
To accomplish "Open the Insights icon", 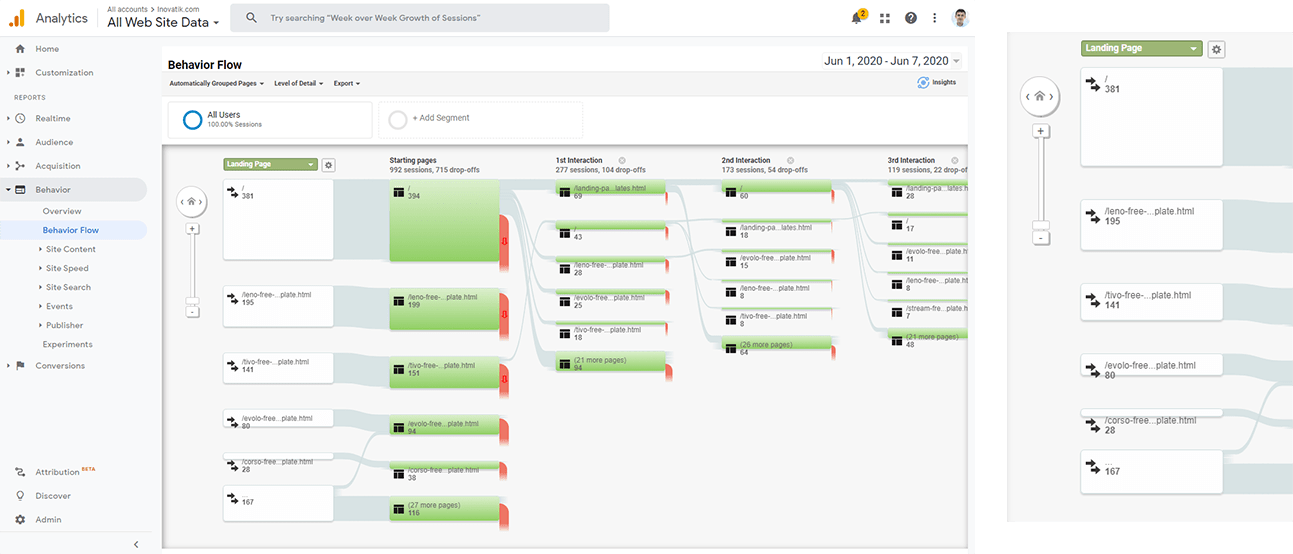I will click(937, 83).
